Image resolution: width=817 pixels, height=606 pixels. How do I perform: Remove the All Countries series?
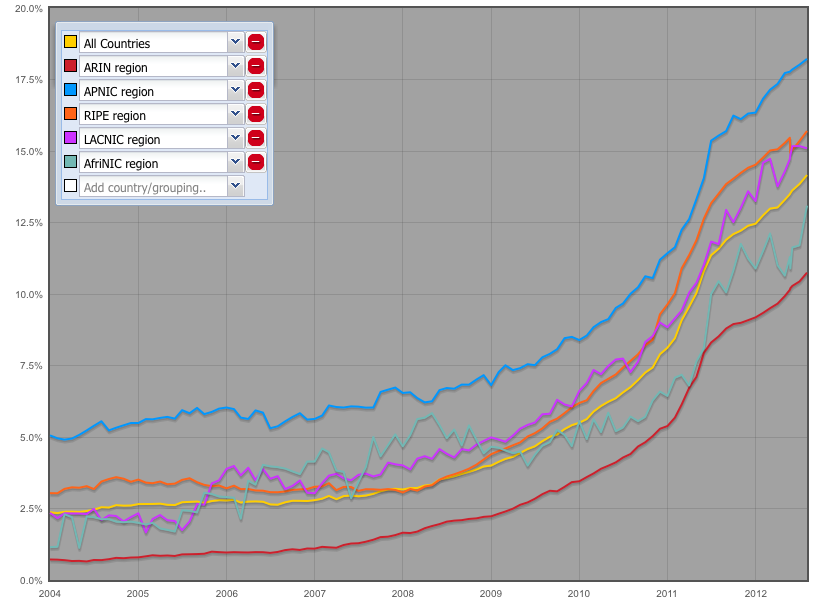(x=256, y=42)
